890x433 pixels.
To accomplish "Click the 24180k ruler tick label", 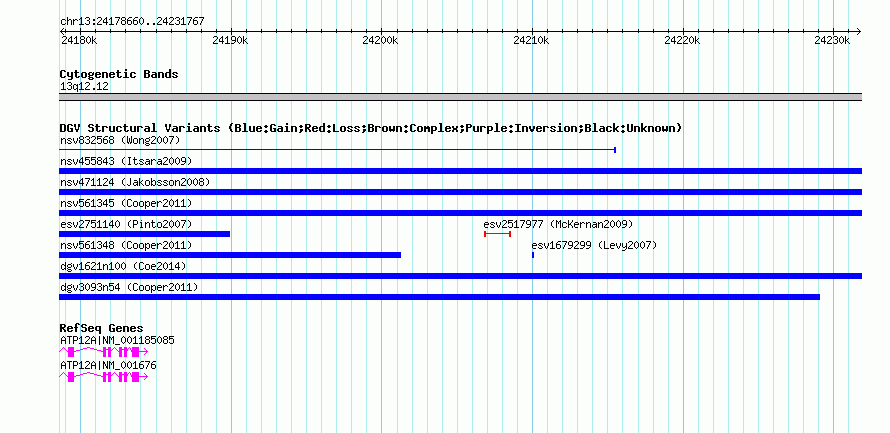I will 79,41.
